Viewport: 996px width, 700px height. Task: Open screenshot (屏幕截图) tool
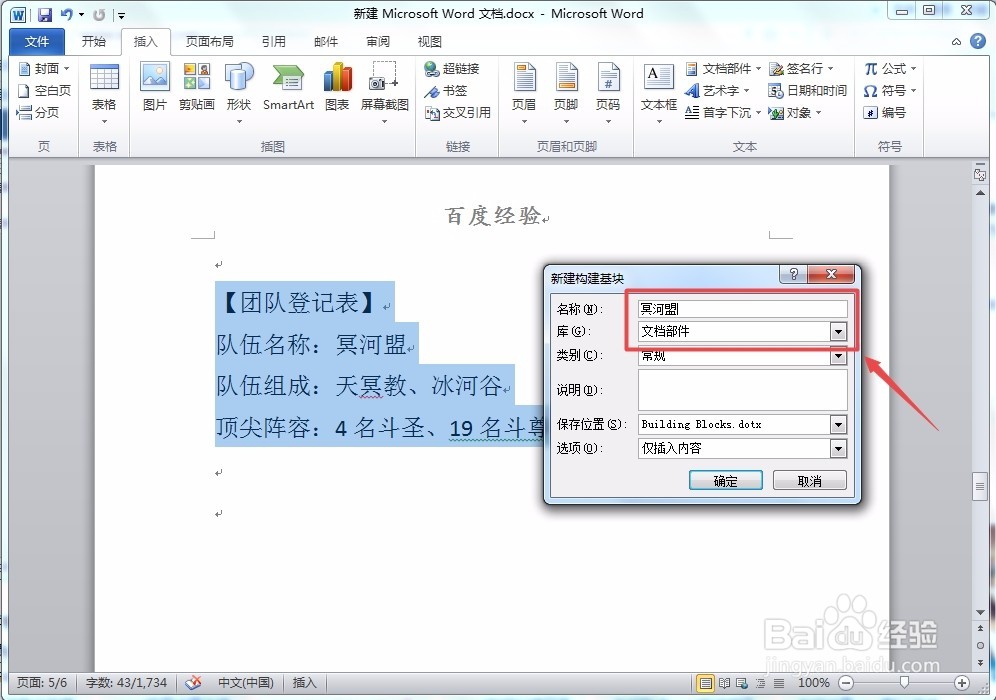click(384, 93)
